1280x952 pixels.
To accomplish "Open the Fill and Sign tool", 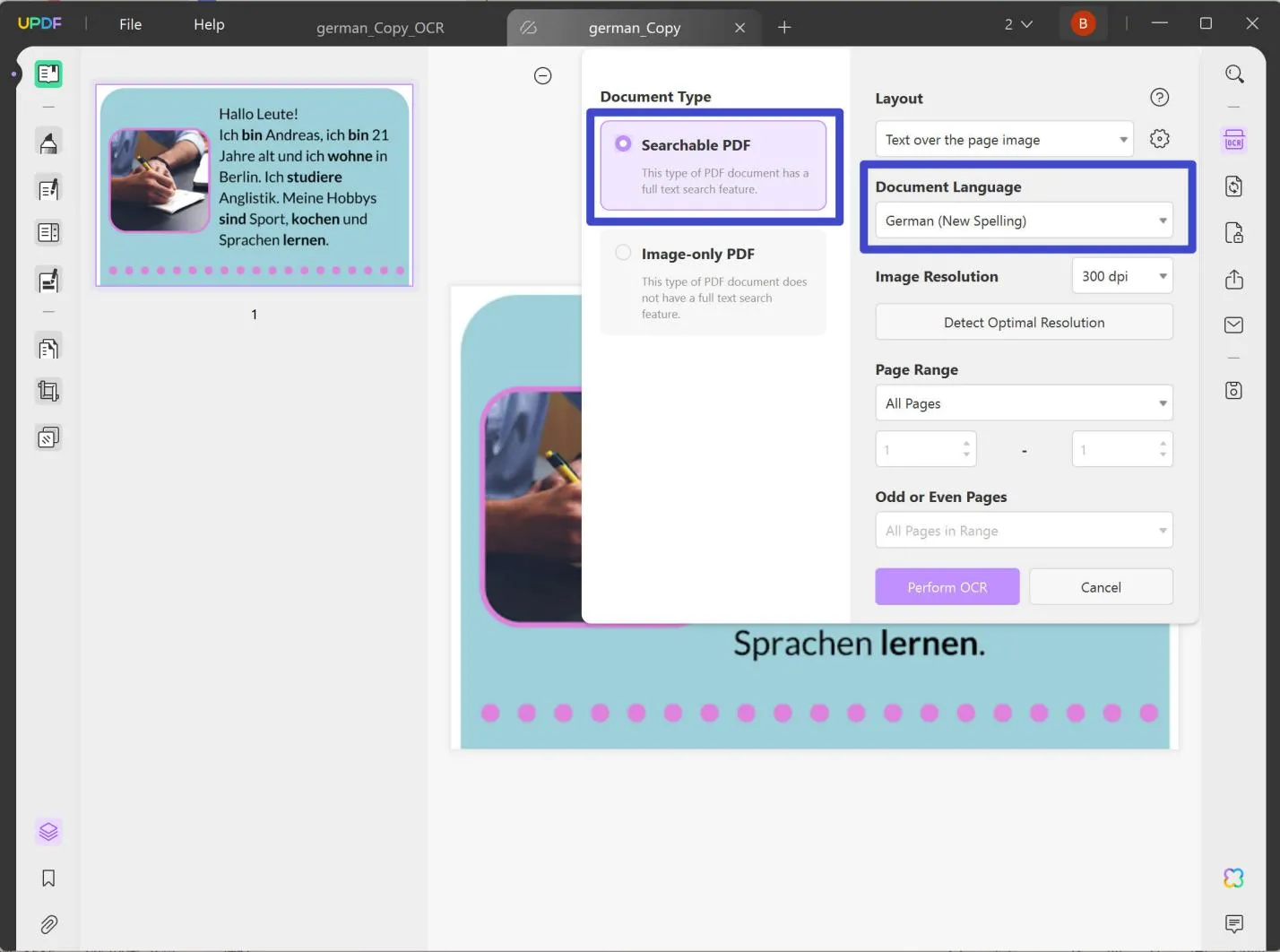I will click(48, 281).
